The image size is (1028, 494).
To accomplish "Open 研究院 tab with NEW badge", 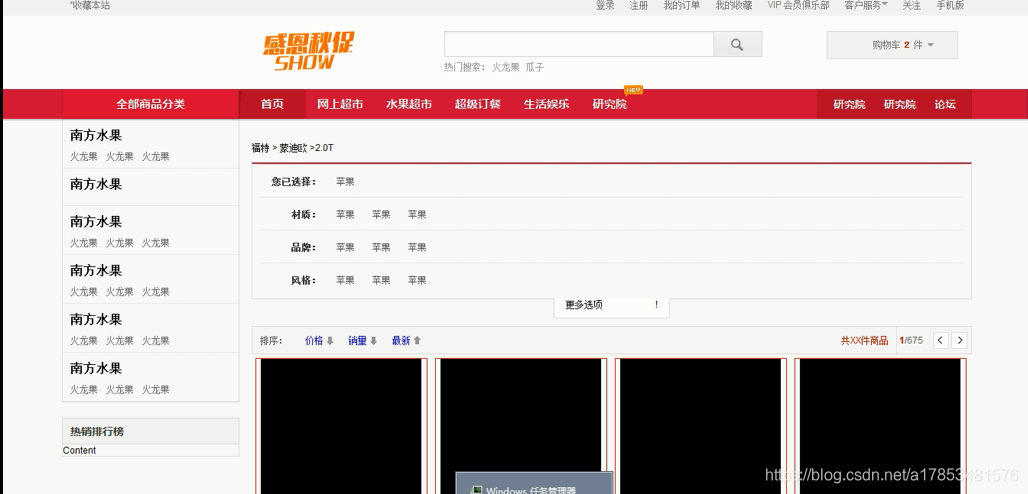I will [610, 104].
